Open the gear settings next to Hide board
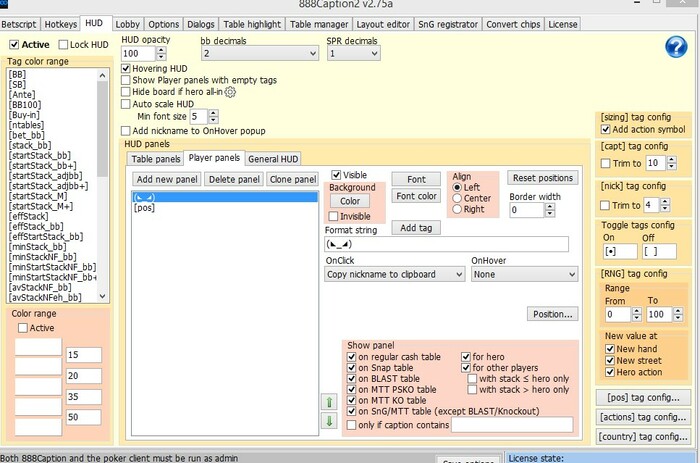700x463 pixels. pyautogui.click(x=230, y=92)
